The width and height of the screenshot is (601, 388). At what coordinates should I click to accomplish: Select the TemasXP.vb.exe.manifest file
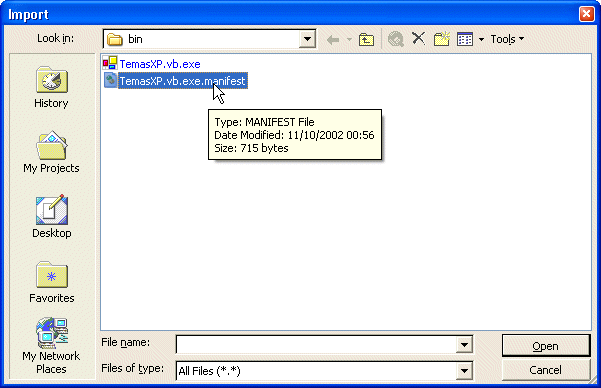pos(182,81)
